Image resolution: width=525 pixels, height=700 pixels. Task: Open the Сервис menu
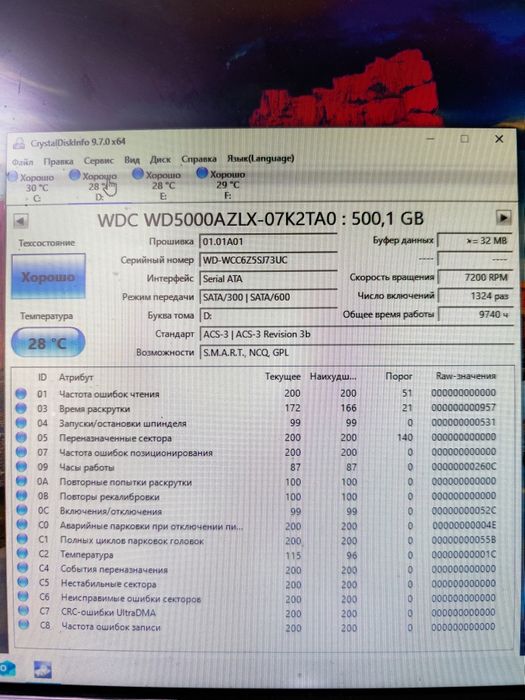(x=99, y=160)
